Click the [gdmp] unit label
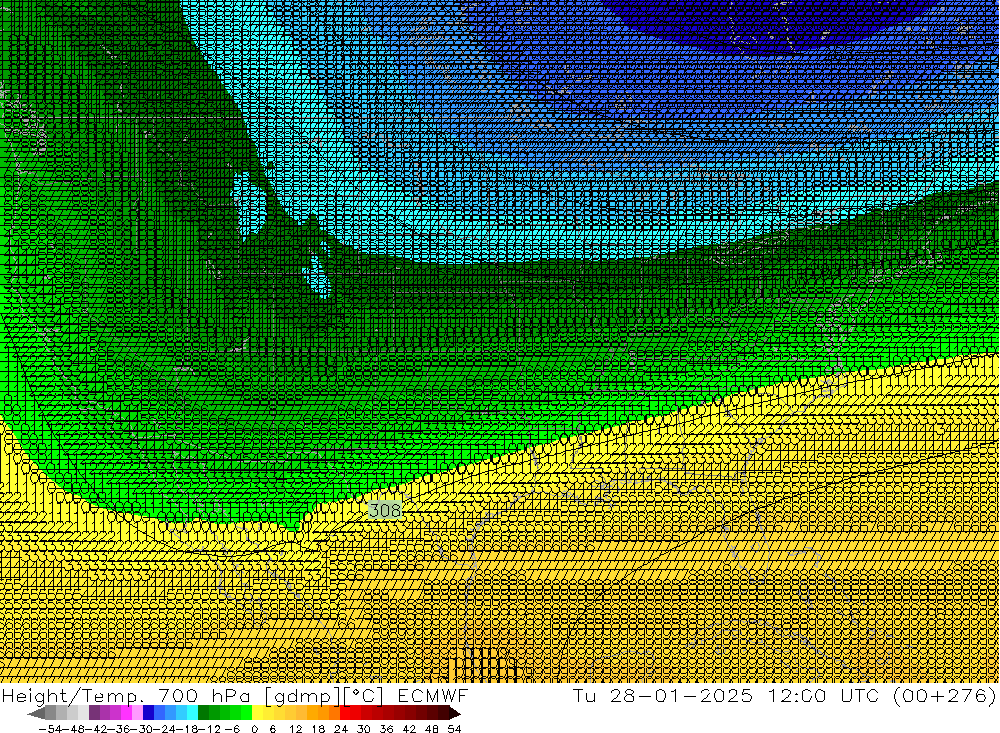1000x733 pixels. point(302,695)
